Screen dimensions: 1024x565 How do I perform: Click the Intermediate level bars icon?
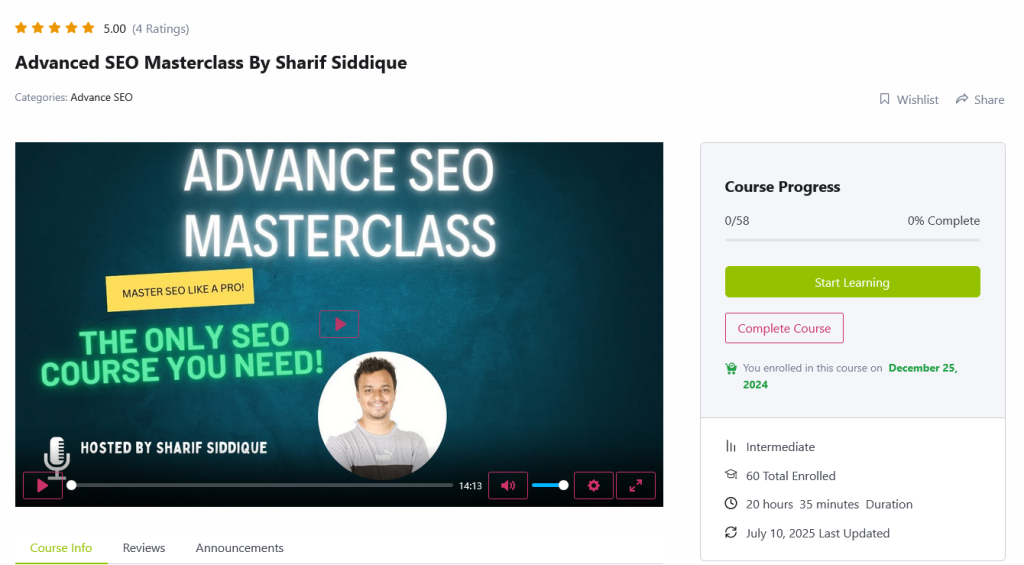coord(731,447)
